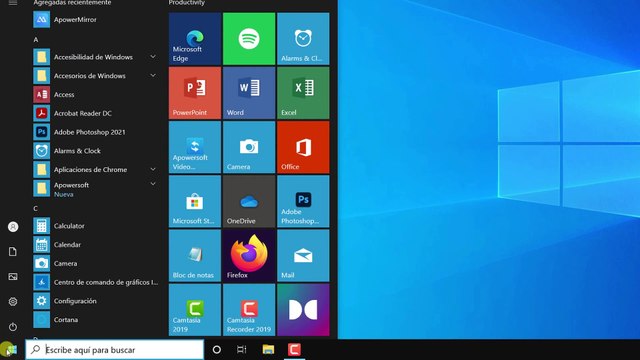Viewport: 640px width, 360px height.
Task: Open the Microsoft Edge tile
Action: pos(195,39)
